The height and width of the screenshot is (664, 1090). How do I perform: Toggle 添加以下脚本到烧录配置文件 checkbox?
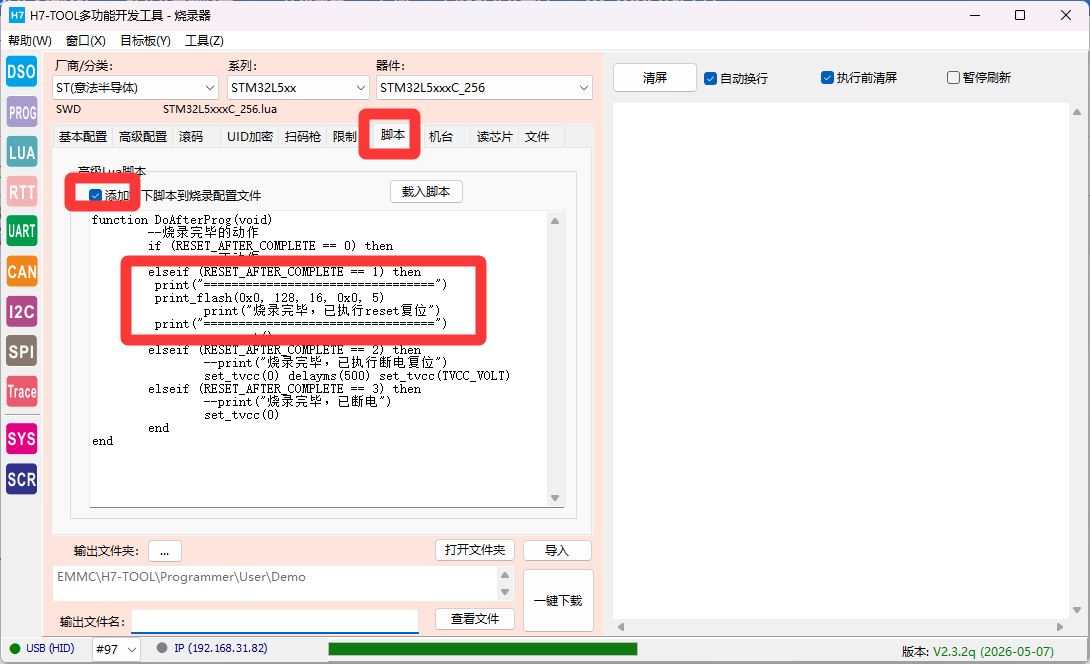point(96,195)
